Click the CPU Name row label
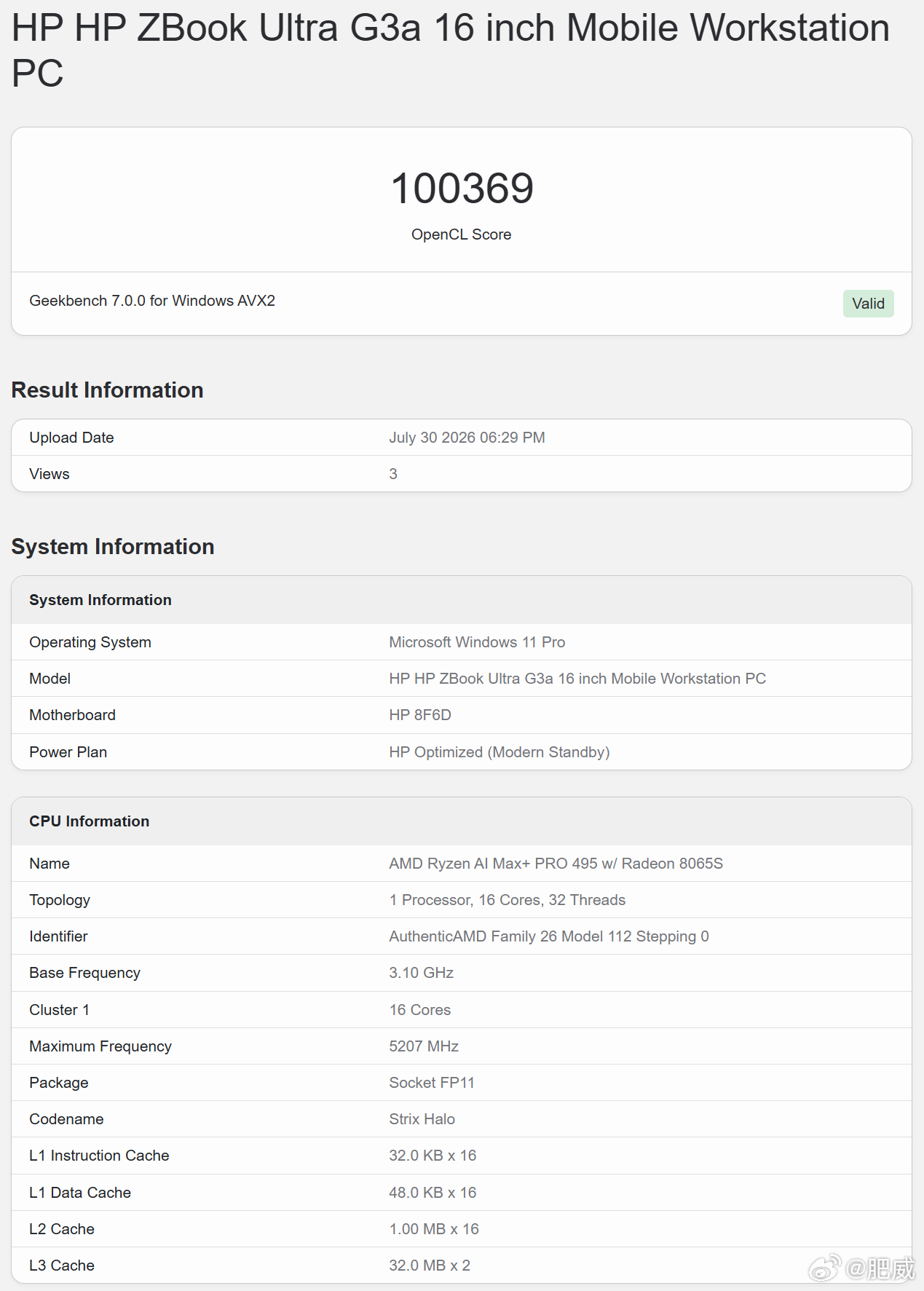Image resolution: width=924 pixels, height=1291 pixels. [x=50, y=864]
